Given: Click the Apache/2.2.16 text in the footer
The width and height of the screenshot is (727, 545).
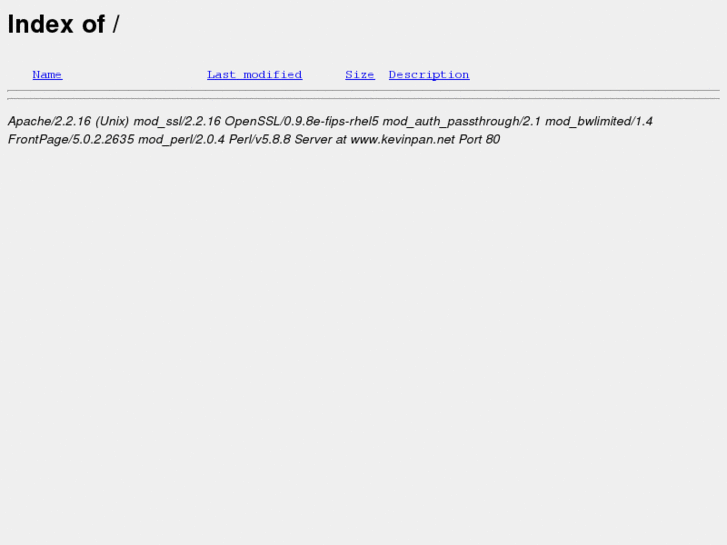Looking at the screenshot, I should (49, 122).
